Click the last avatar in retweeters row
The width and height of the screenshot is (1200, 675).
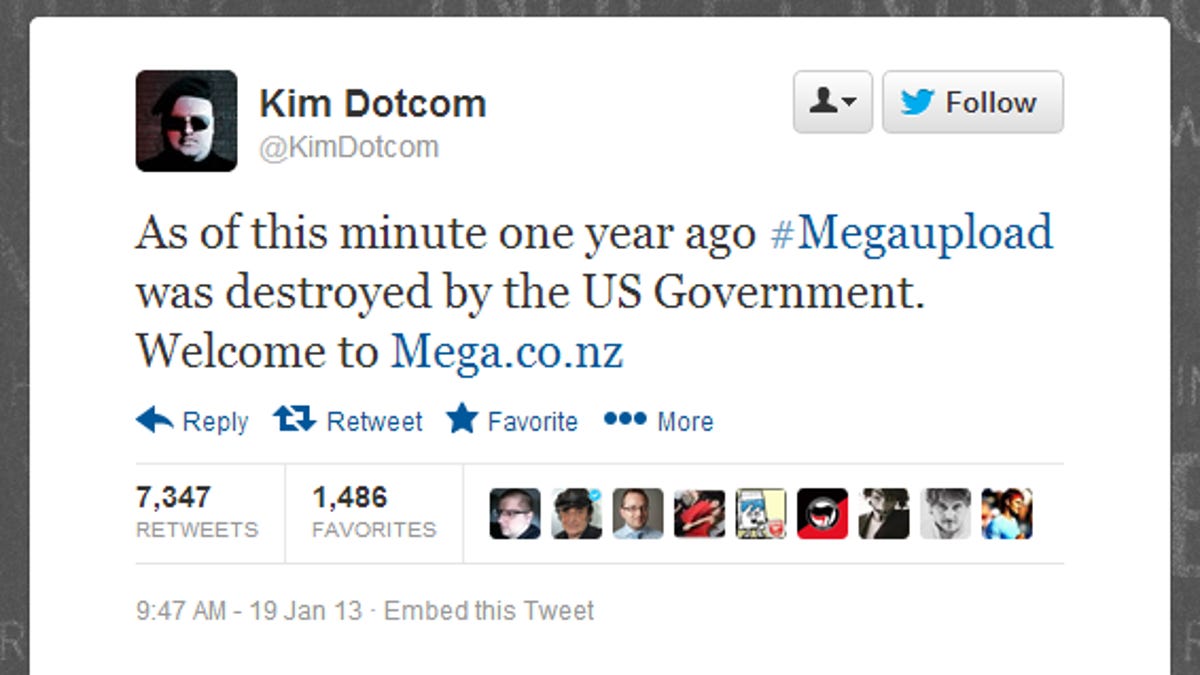point(1007,514)
